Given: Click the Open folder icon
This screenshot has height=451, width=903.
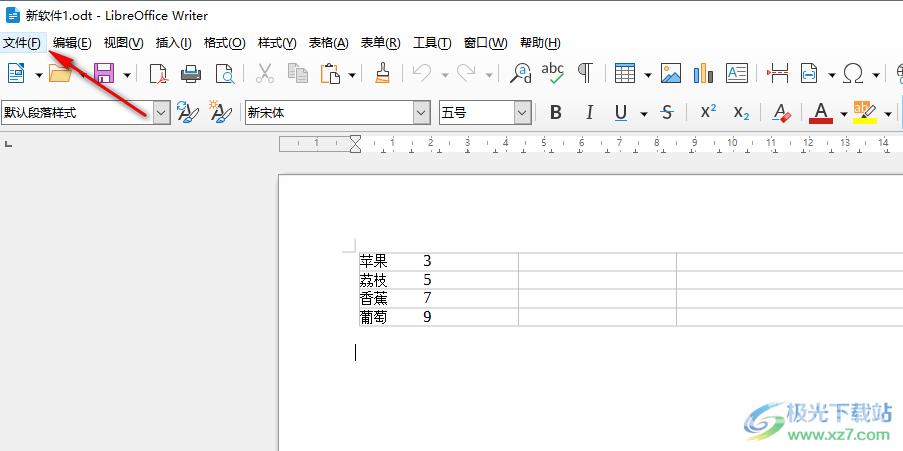Looking at the screenshot, I should click(60, 74).
